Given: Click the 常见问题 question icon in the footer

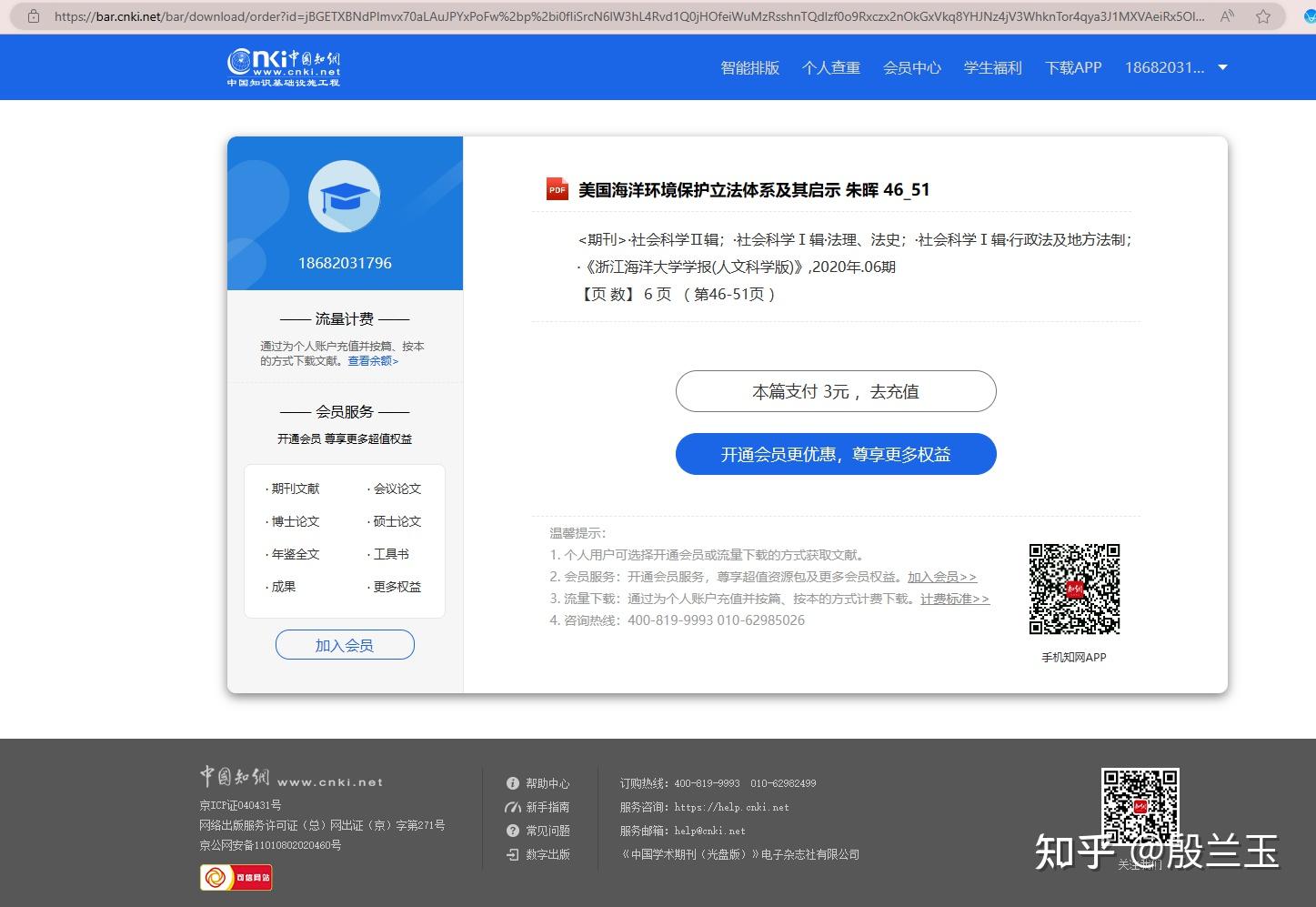Looking at the screenshot, I should pyautogui.click(x=513, y=831).
